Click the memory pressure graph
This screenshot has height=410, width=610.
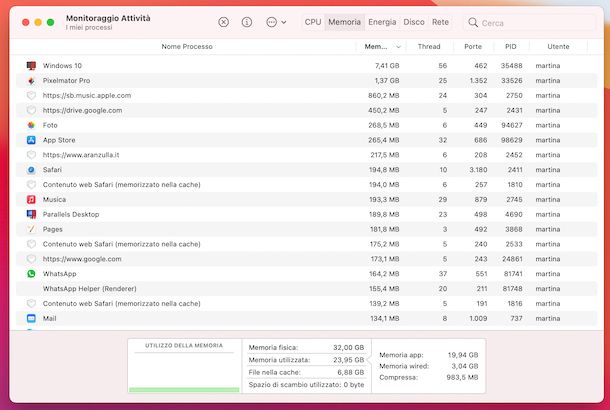(185, 370)
